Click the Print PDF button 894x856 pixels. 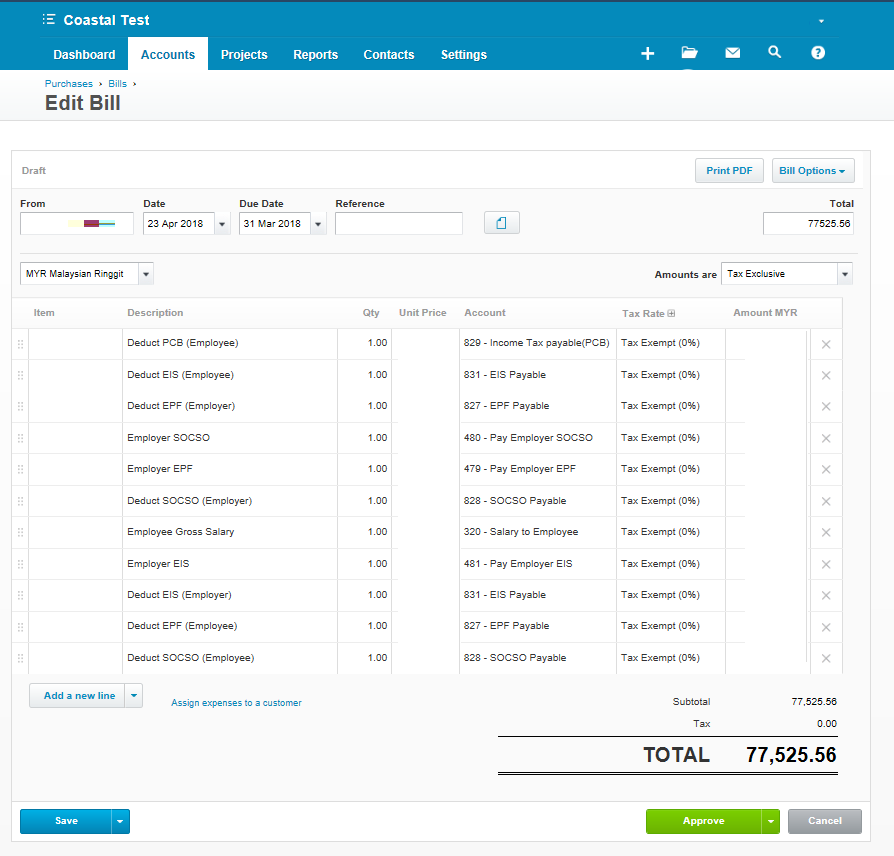tap(729, 171)
